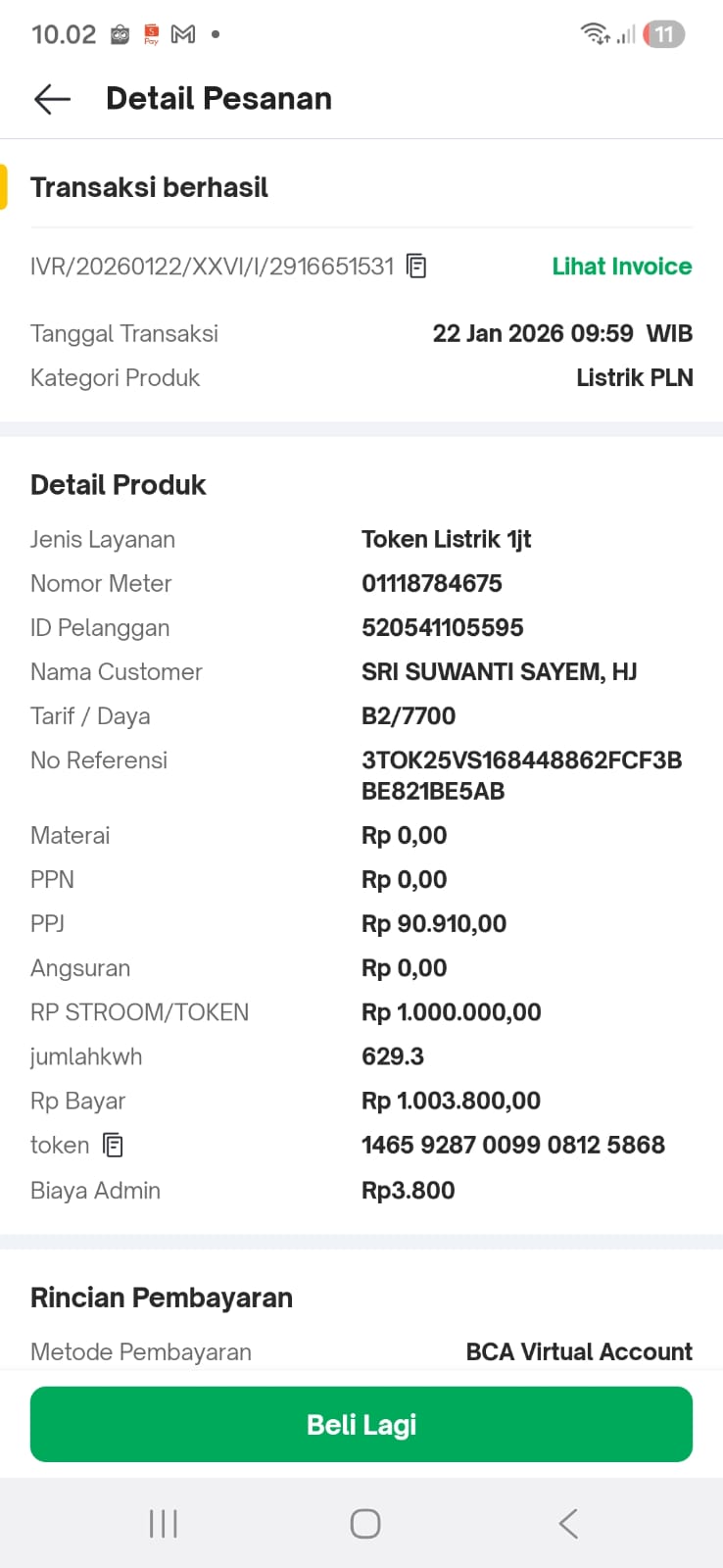This screenshot has width=723, height=1568.
Task: Open the Lihat Invoice link
Action: 621,267
